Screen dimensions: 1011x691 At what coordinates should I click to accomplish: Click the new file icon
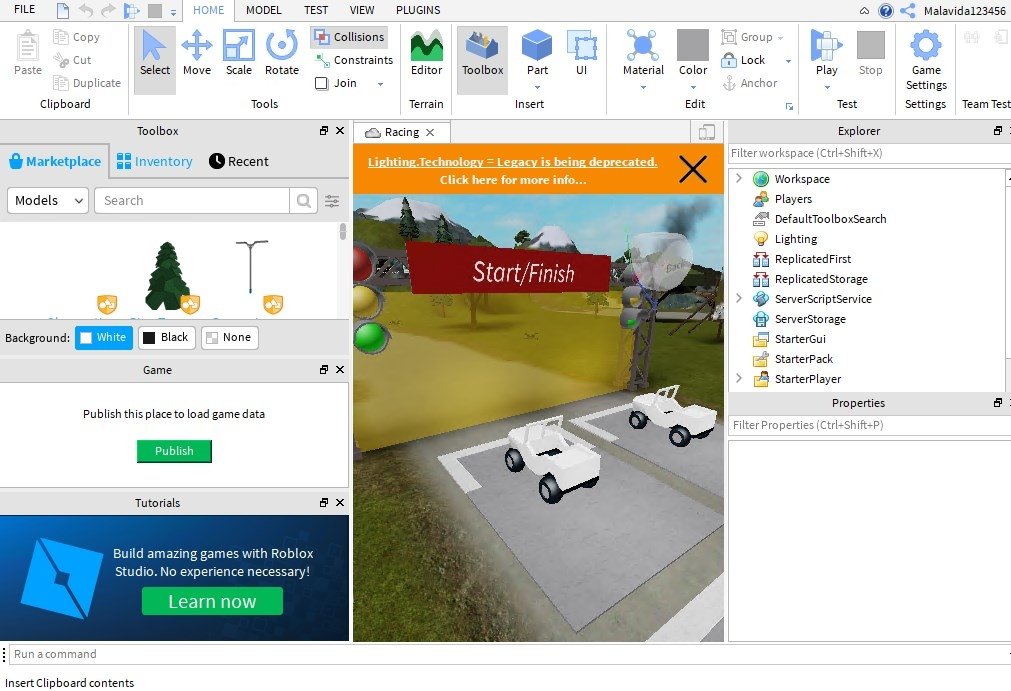point(63,10)
